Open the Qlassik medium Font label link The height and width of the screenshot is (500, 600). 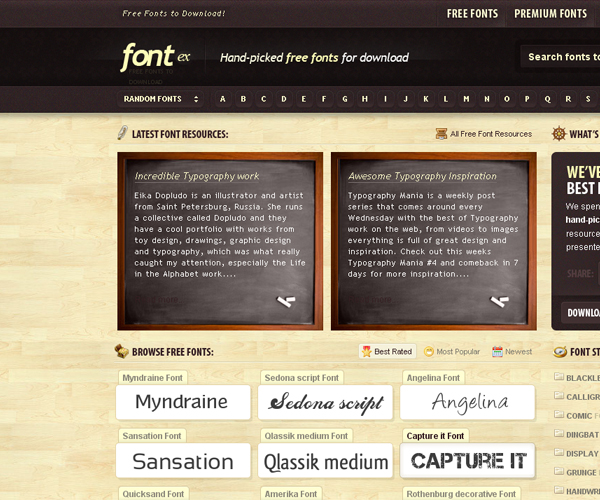[306, 436]
